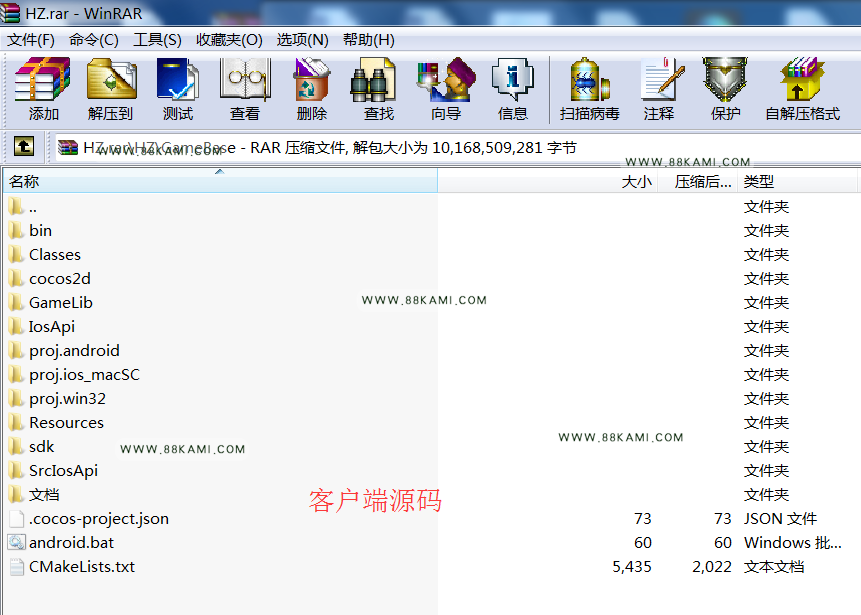Open the Tools (工具) menu
861x615 pixels.
(x=158, y=40)
